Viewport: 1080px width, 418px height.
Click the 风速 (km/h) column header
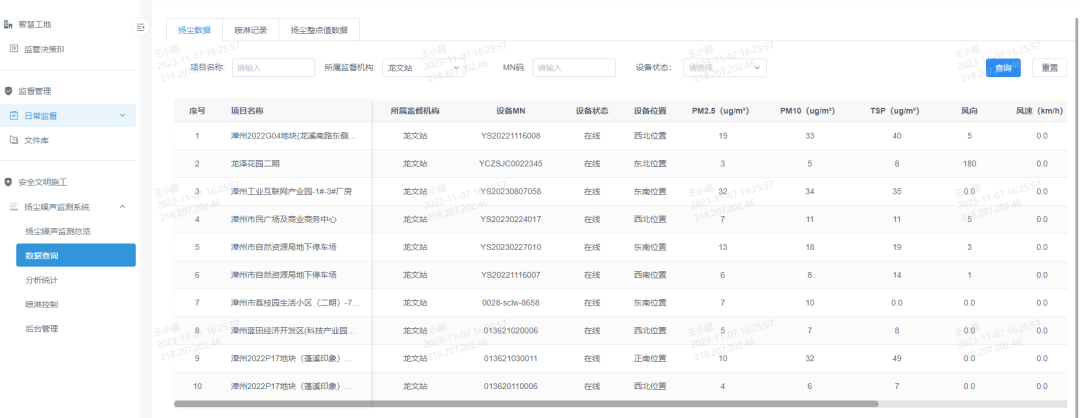click(x=1041, y=111)
